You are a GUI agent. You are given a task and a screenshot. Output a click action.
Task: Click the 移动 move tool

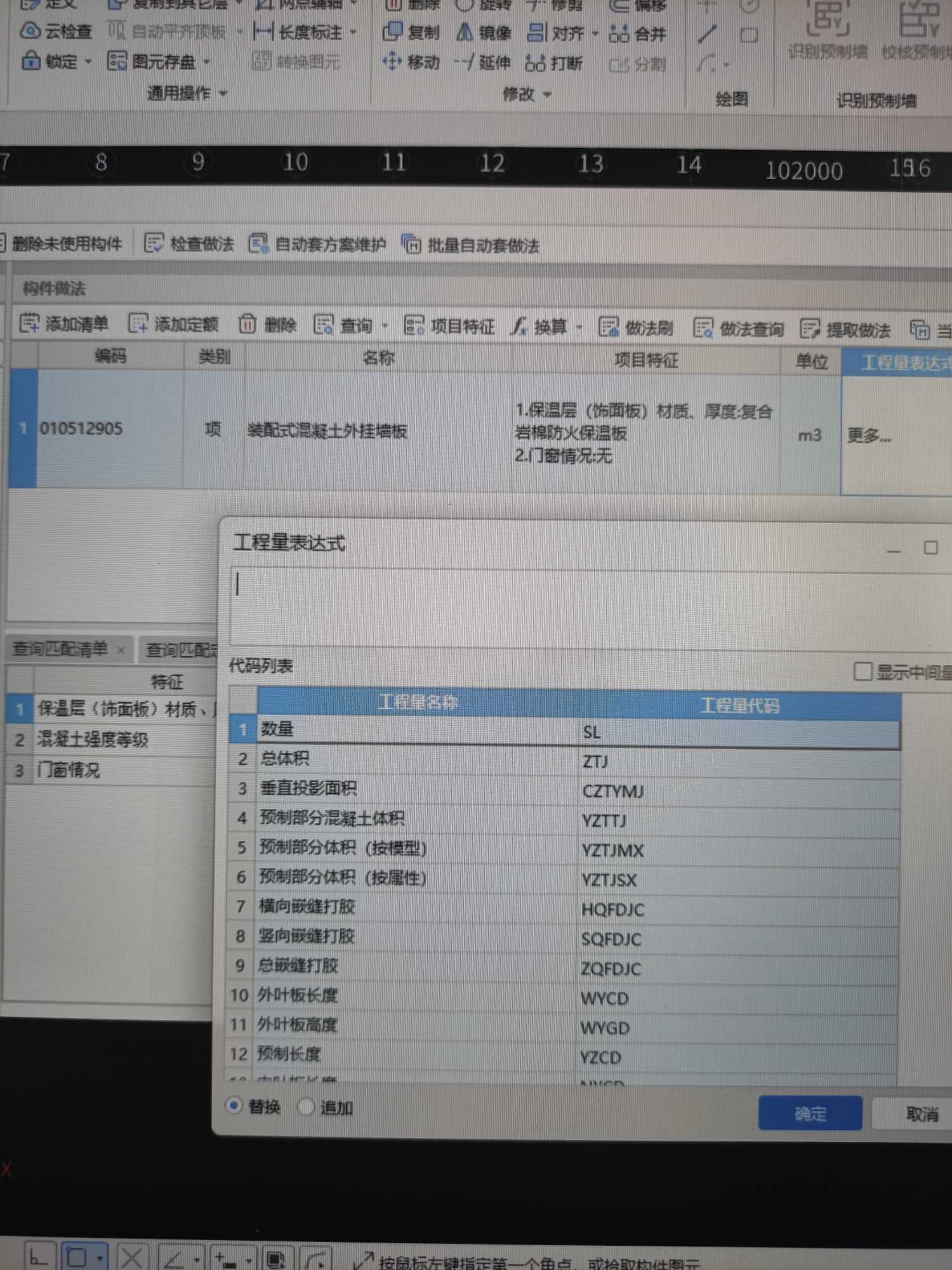pyautogui.click(x=411, y=62)
